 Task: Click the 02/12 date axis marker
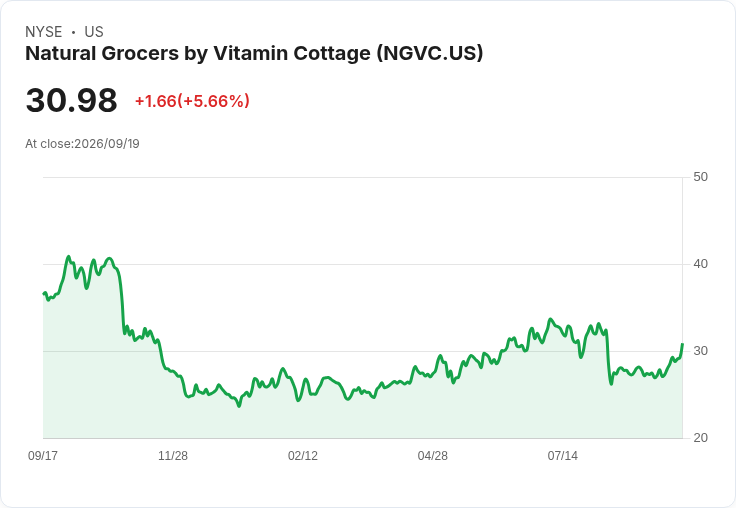tap(303, 455)
